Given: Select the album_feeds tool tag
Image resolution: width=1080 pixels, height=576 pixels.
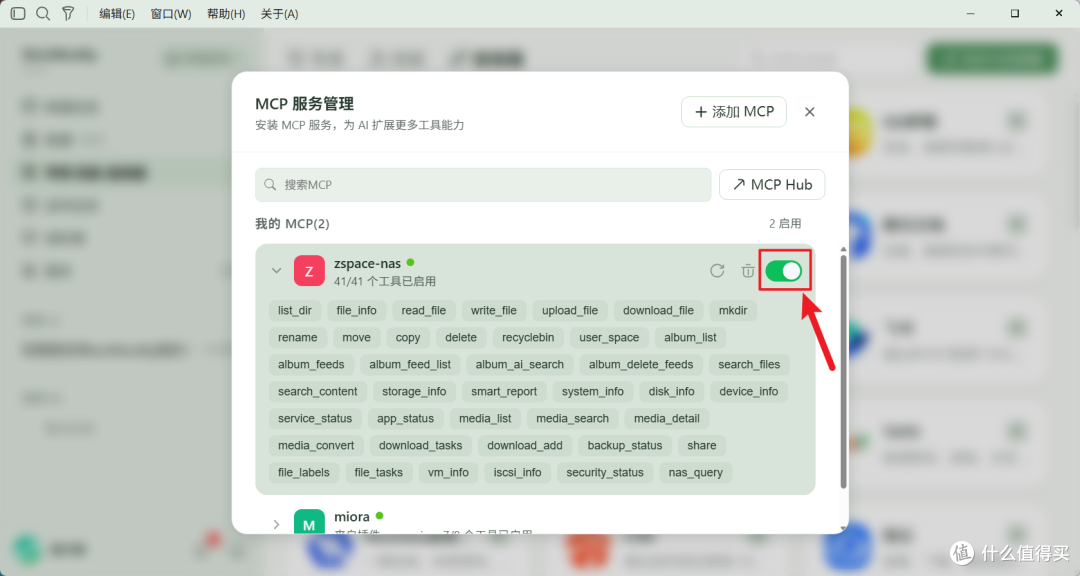Looking at the screenshot, I should coord(311,364).
